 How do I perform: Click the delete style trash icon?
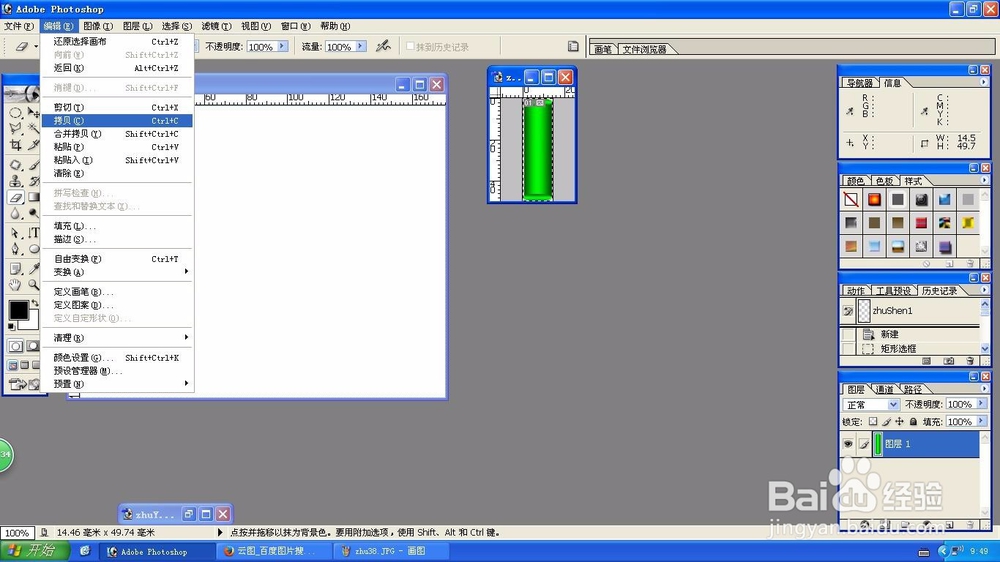(970, 263)
